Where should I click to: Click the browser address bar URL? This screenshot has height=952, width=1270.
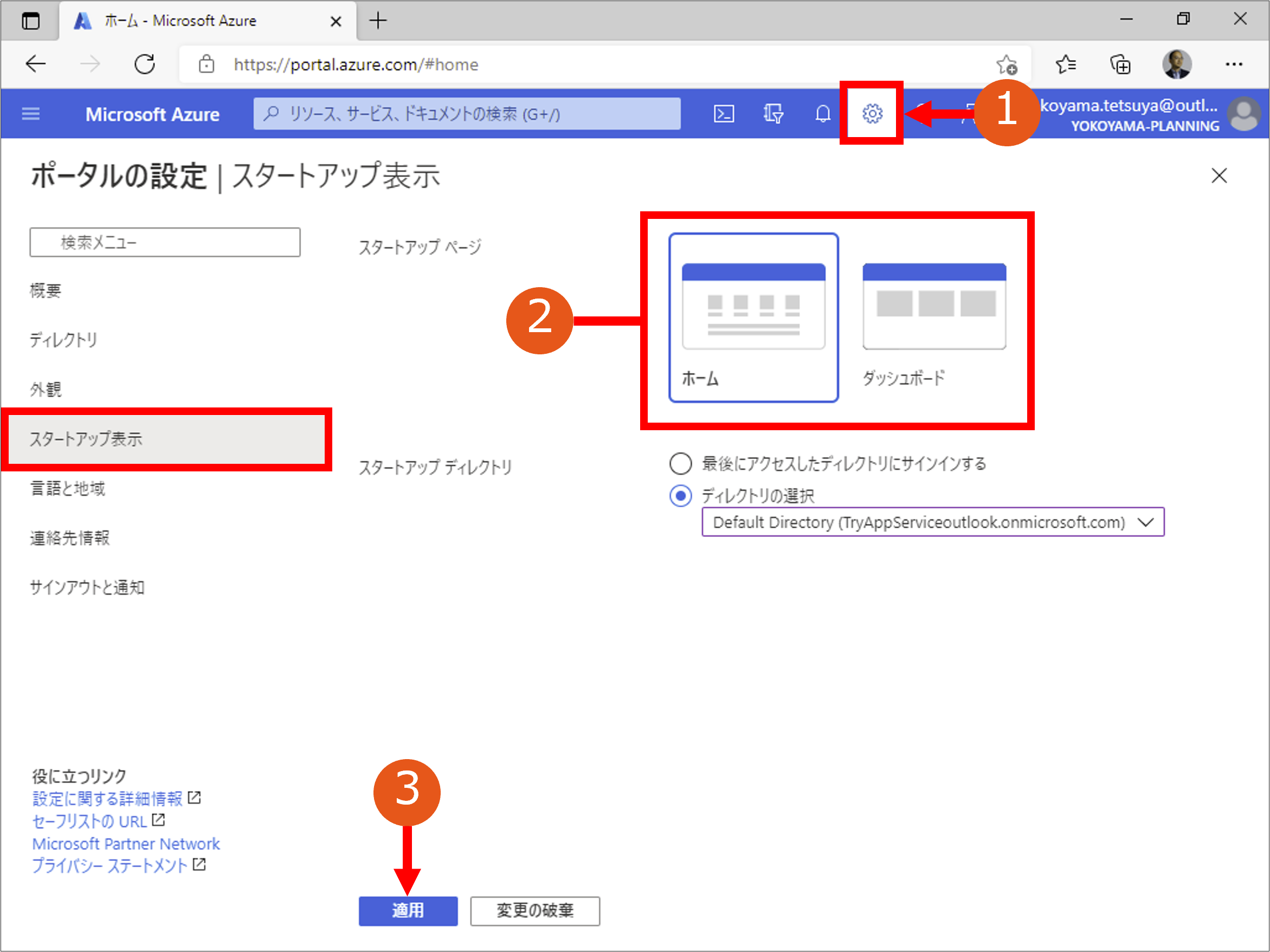(356, 64)
